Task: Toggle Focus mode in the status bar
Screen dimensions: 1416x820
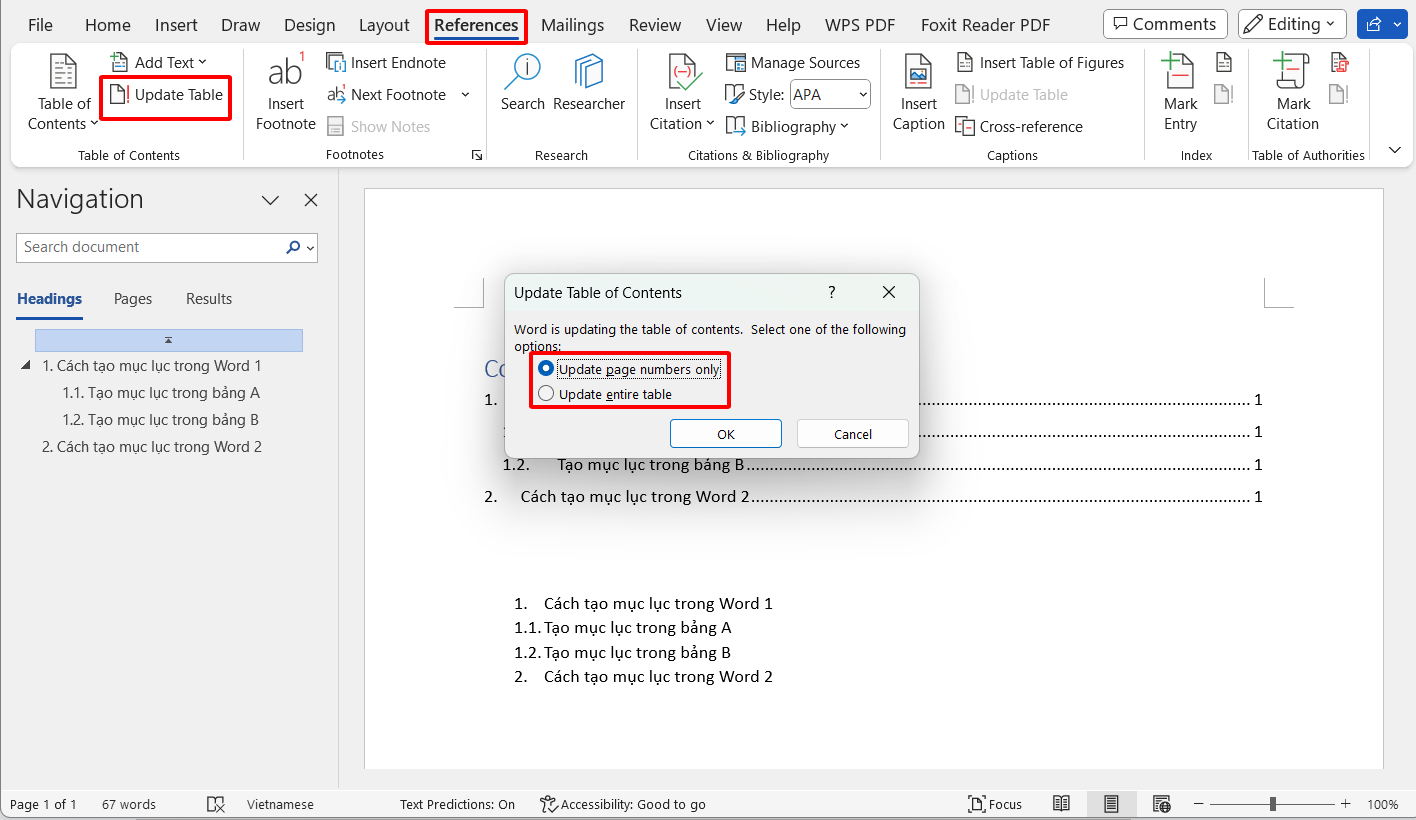Action: tap(995, 803)
